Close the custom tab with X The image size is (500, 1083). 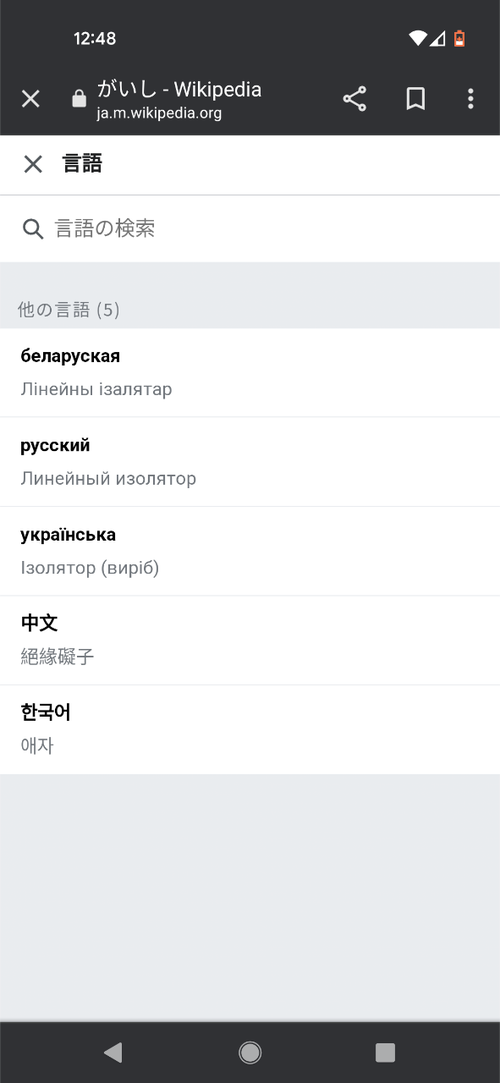[30, 99]
